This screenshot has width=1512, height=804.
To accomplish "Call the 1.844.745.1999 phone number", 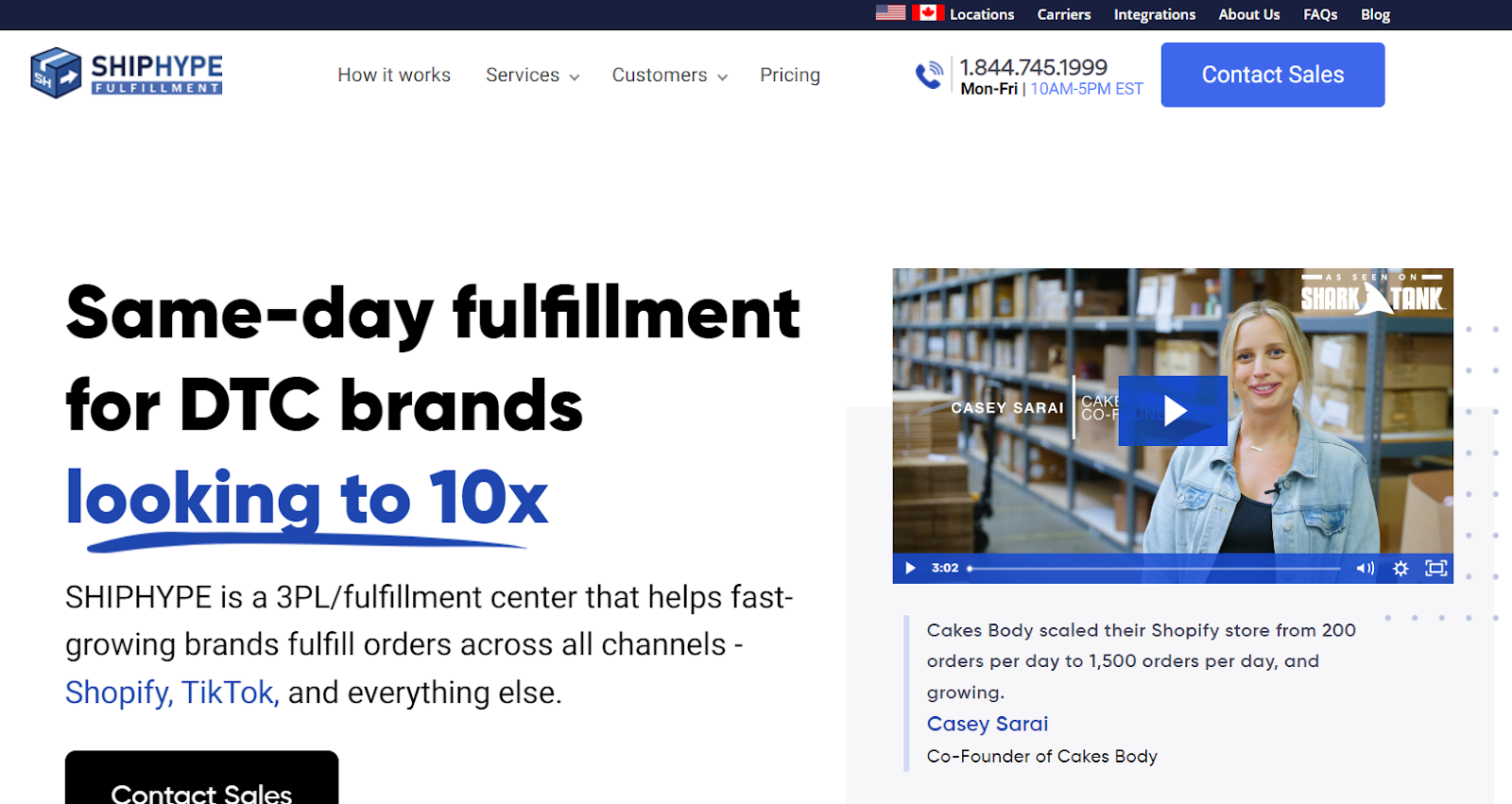I will [1034, 67].
